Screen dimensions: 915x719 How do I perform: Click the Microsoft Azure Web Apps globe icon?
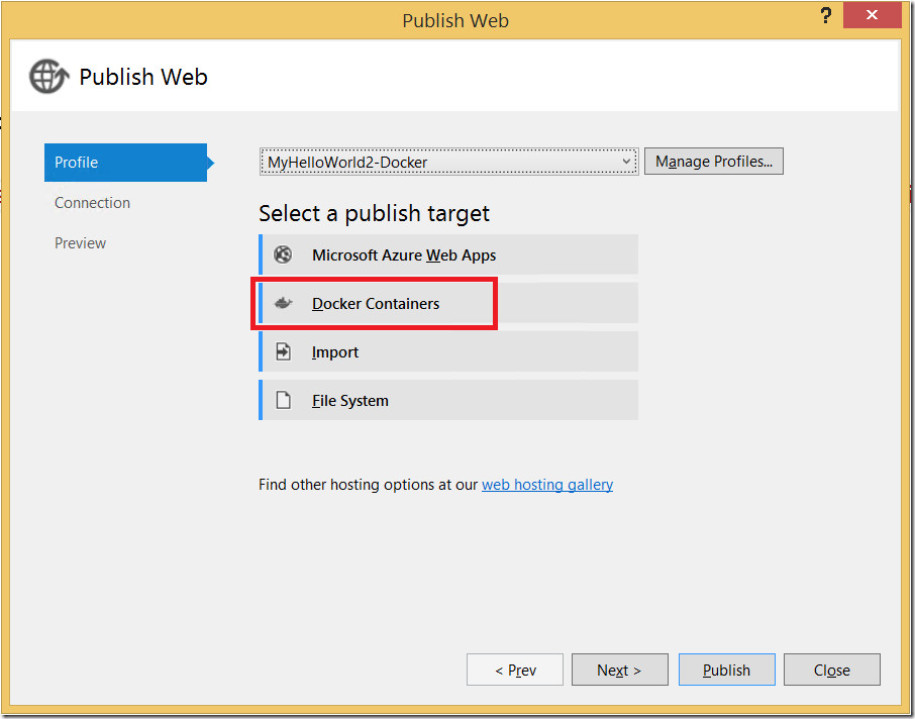tap(282, 255)
